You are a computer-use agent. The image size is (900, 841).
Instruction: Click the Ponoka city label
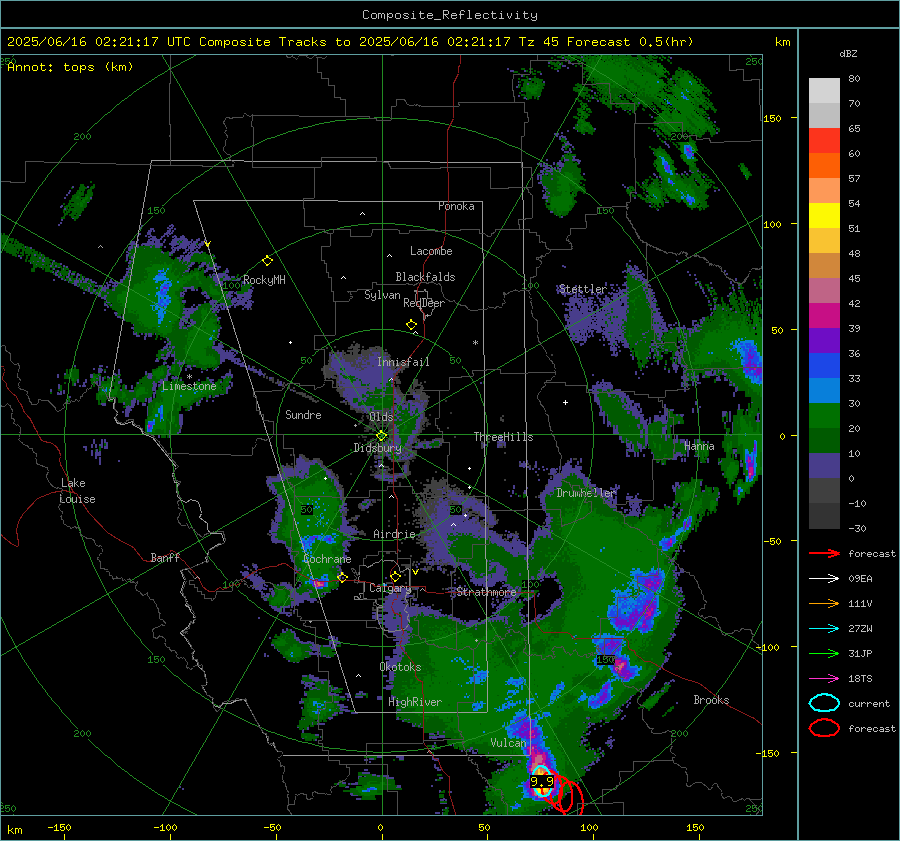tap(456, 206)
